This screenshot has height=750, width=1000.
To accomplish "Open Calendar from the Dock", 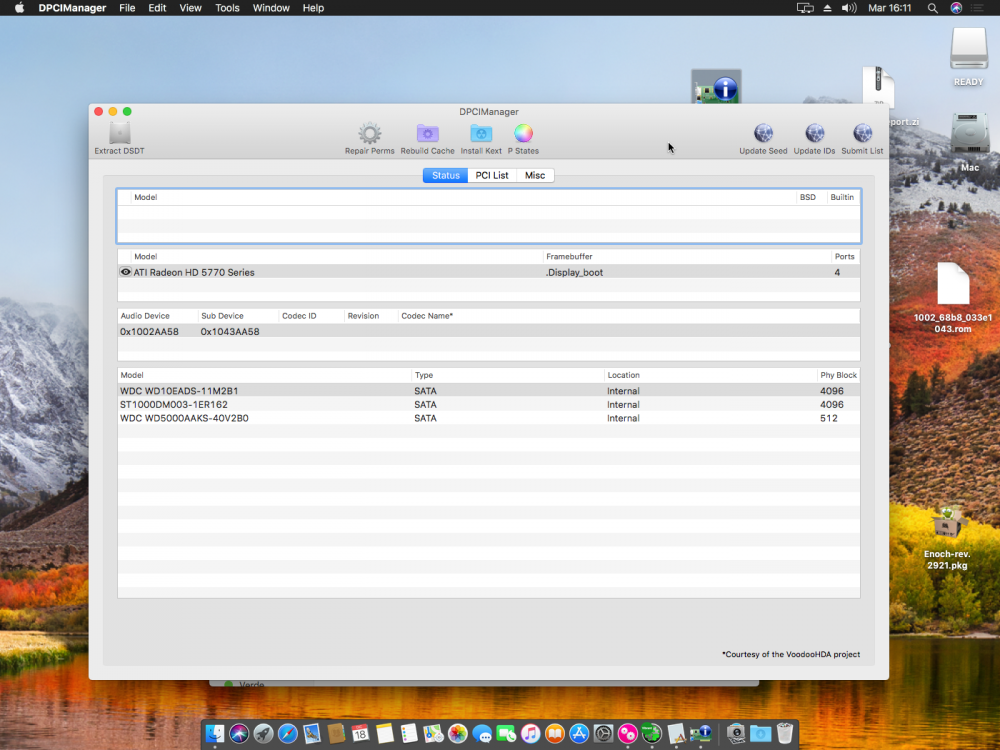I will click(360, 734).
